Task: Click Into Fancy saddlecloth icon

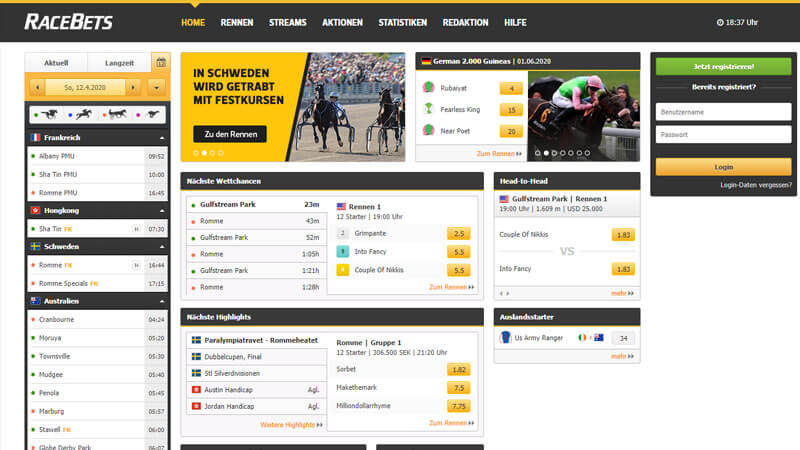Action: pyautogui.click(x=342, y=252)
